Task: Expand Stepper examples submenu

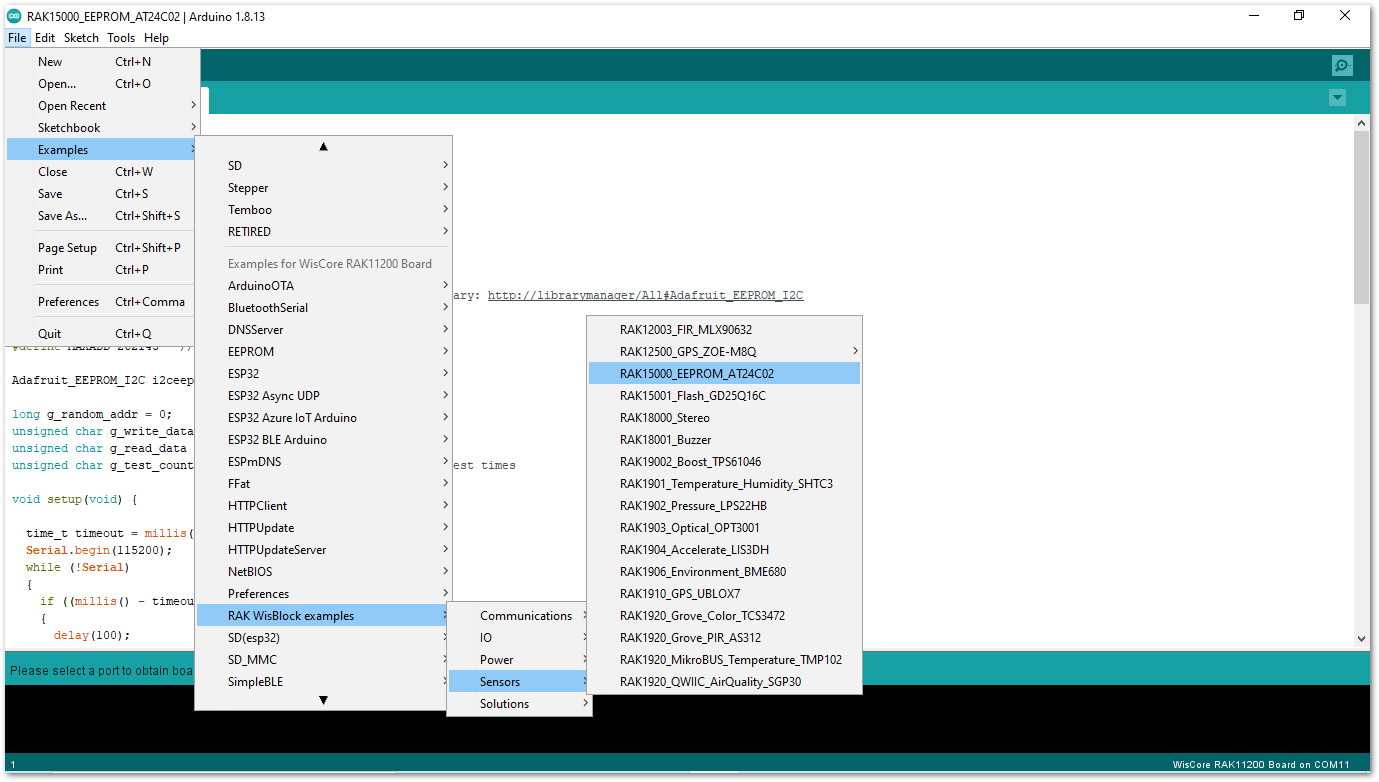Action: (x=324, y=188)
